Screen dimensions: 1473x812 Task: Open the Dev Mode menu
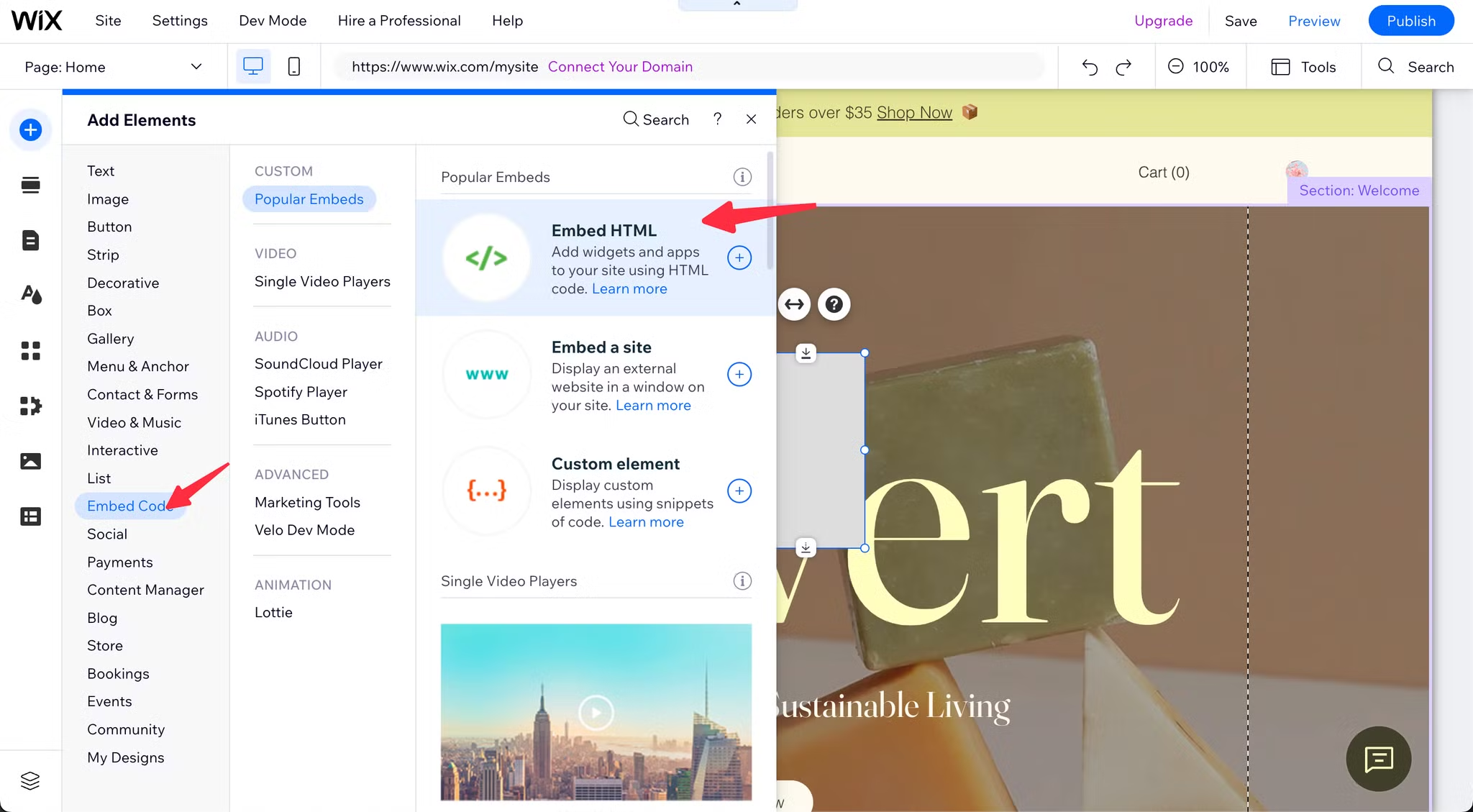coord(273,21)
